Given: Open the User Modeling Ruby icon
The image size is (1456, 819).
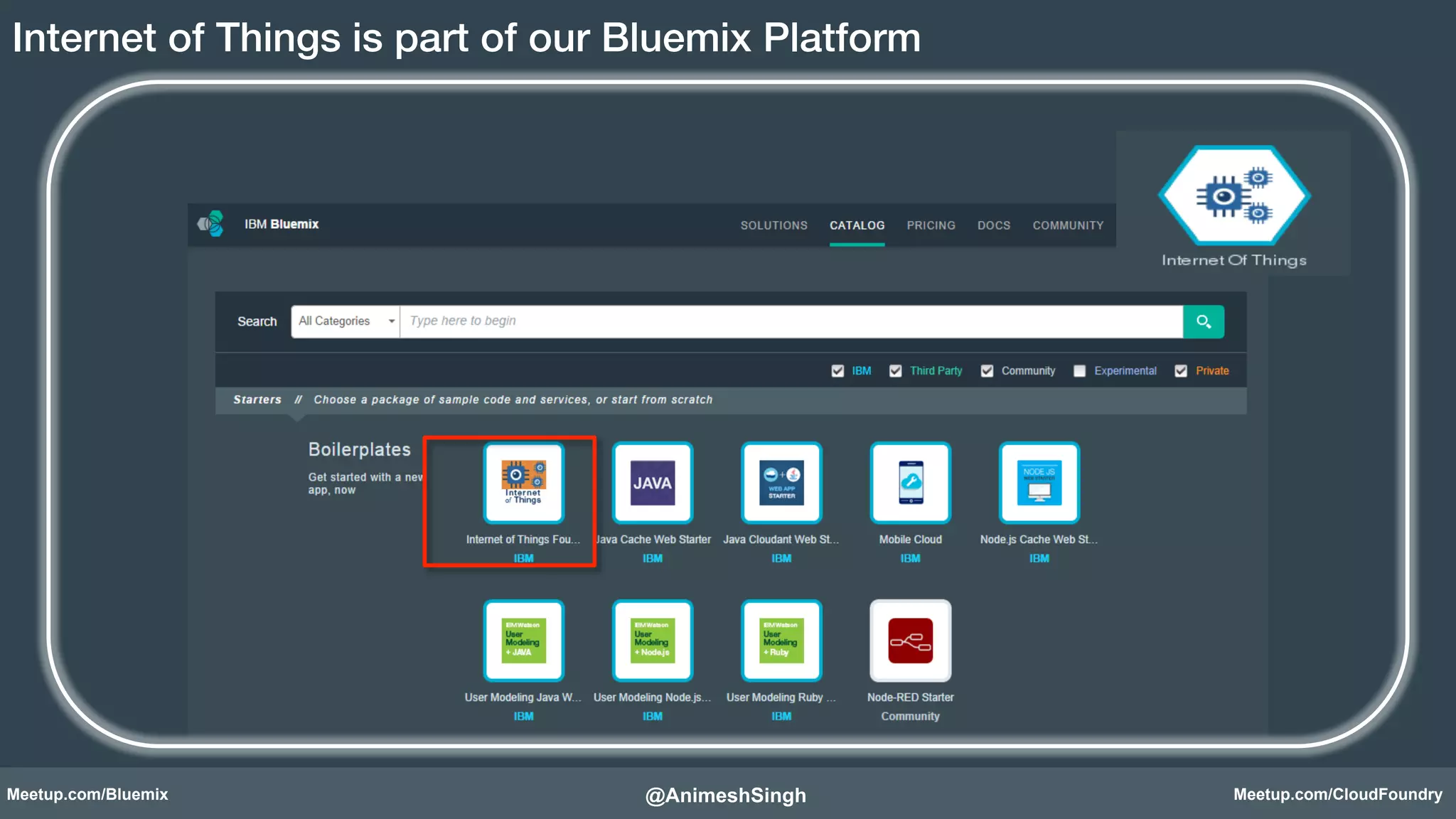Looking at the screenshot, I should (781, 641).
